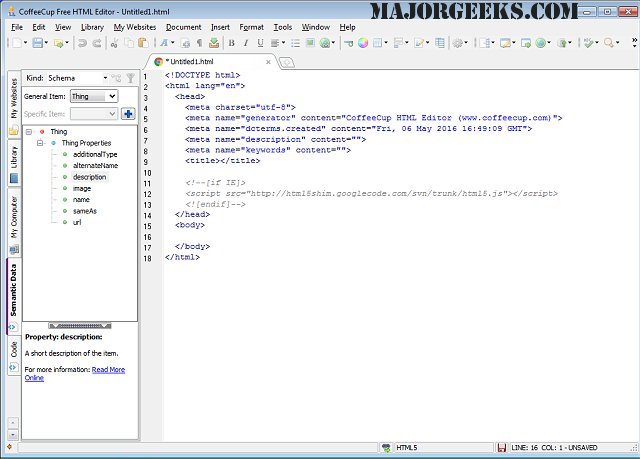640x459 pixels.
Task: Switch to the Library side tab
Action: (x=14, y=163)
